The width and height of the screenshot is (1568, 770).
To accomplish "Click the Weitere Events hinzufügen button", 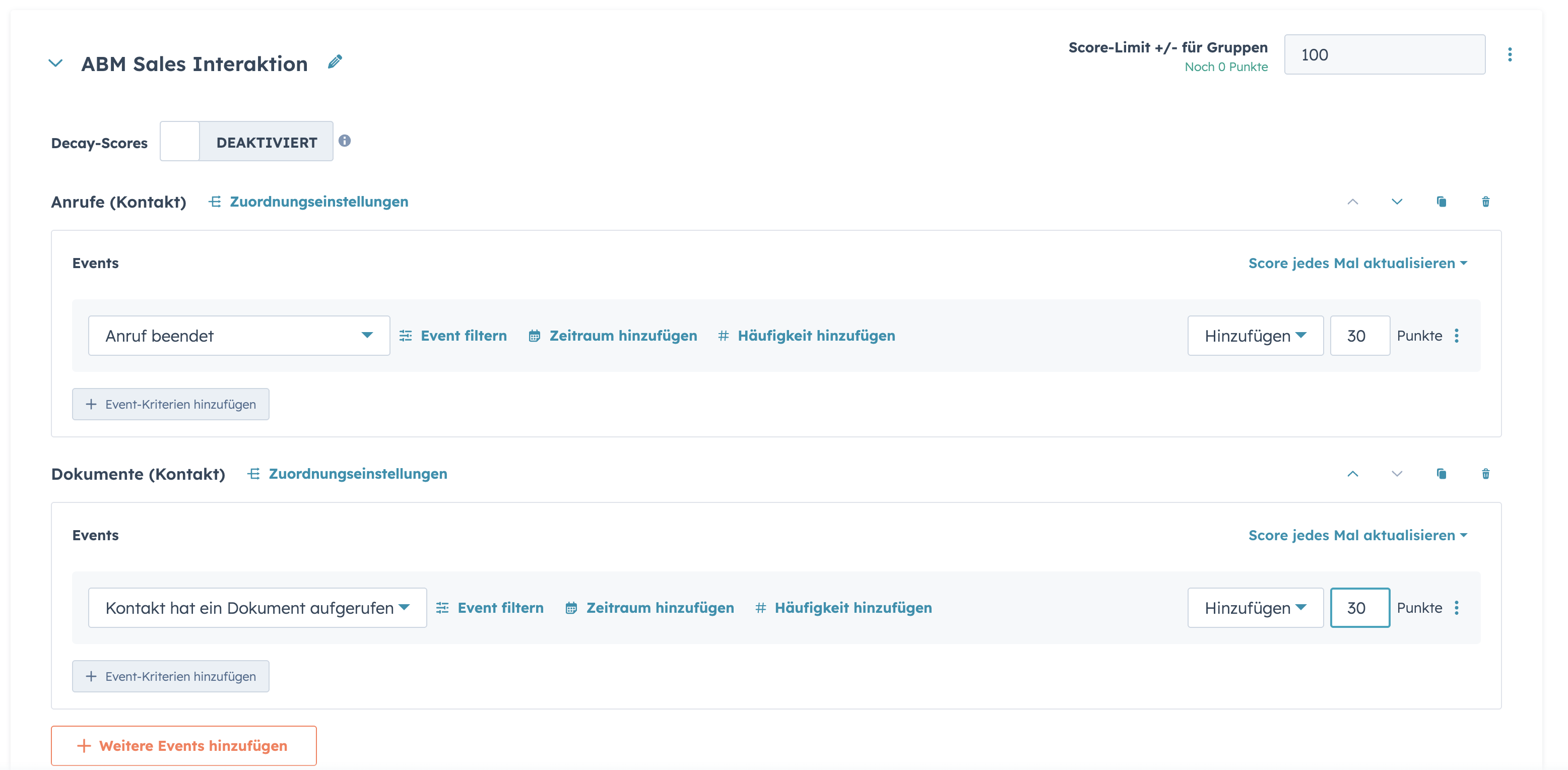I will coord(183,745).
